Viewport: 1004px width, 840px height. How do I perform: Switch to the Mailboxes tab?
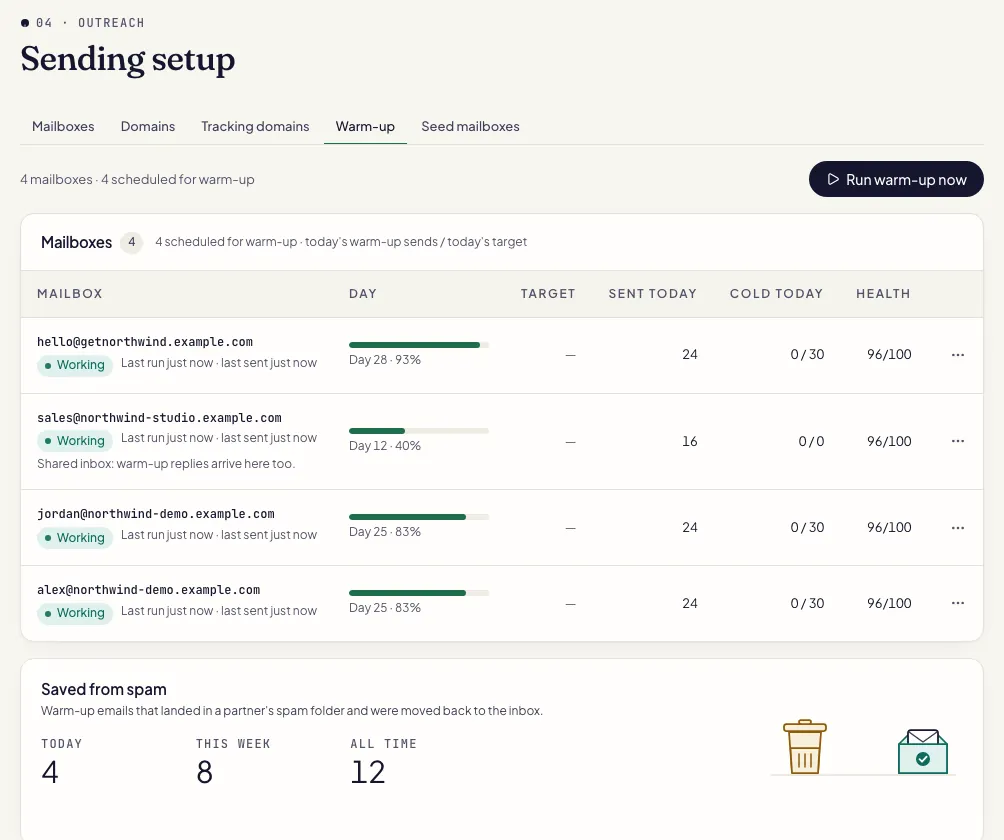pos(63,126)
